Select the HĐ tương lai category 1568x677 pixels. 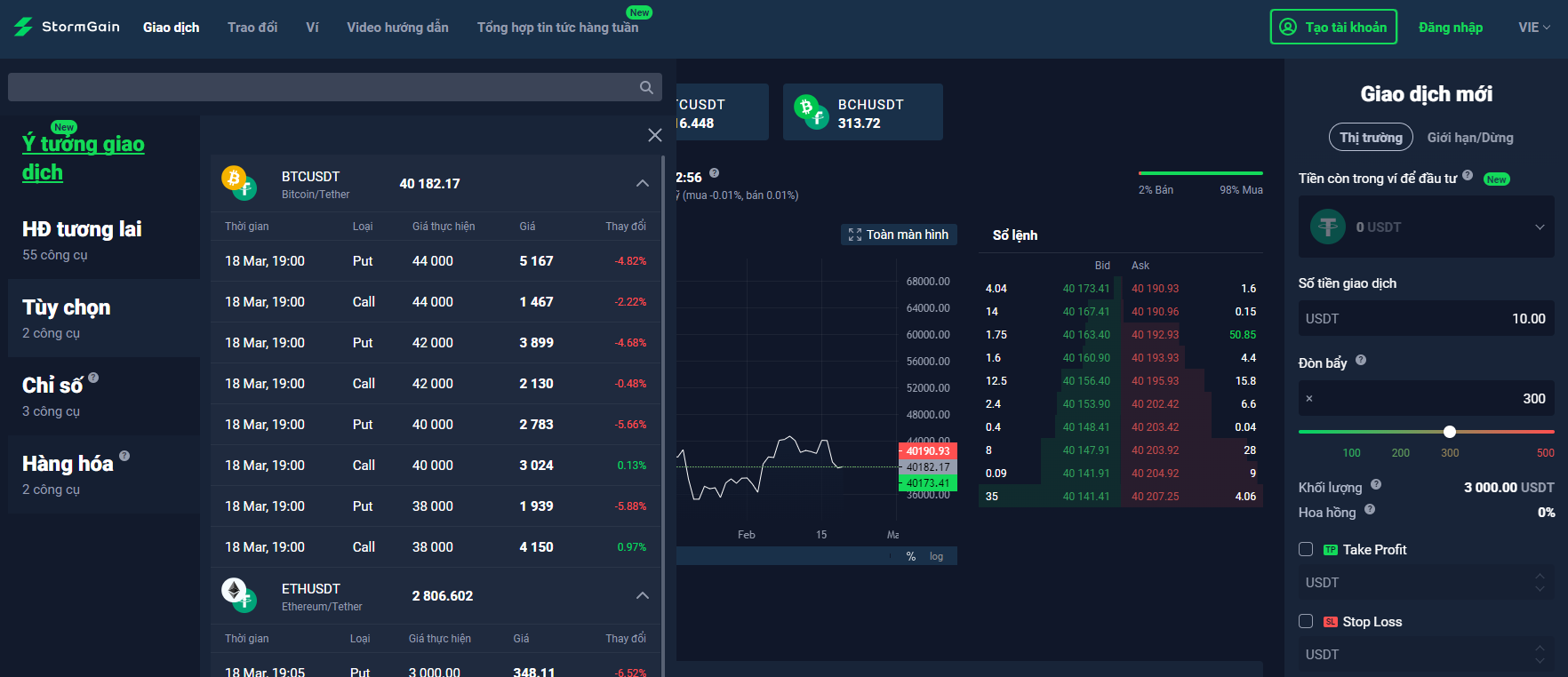104,240
